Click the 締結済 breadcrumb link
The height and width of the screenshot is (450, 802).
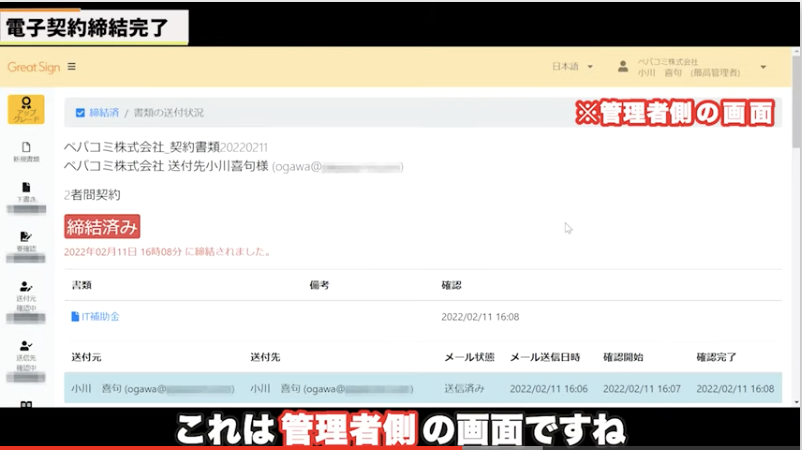pos(104,113)
